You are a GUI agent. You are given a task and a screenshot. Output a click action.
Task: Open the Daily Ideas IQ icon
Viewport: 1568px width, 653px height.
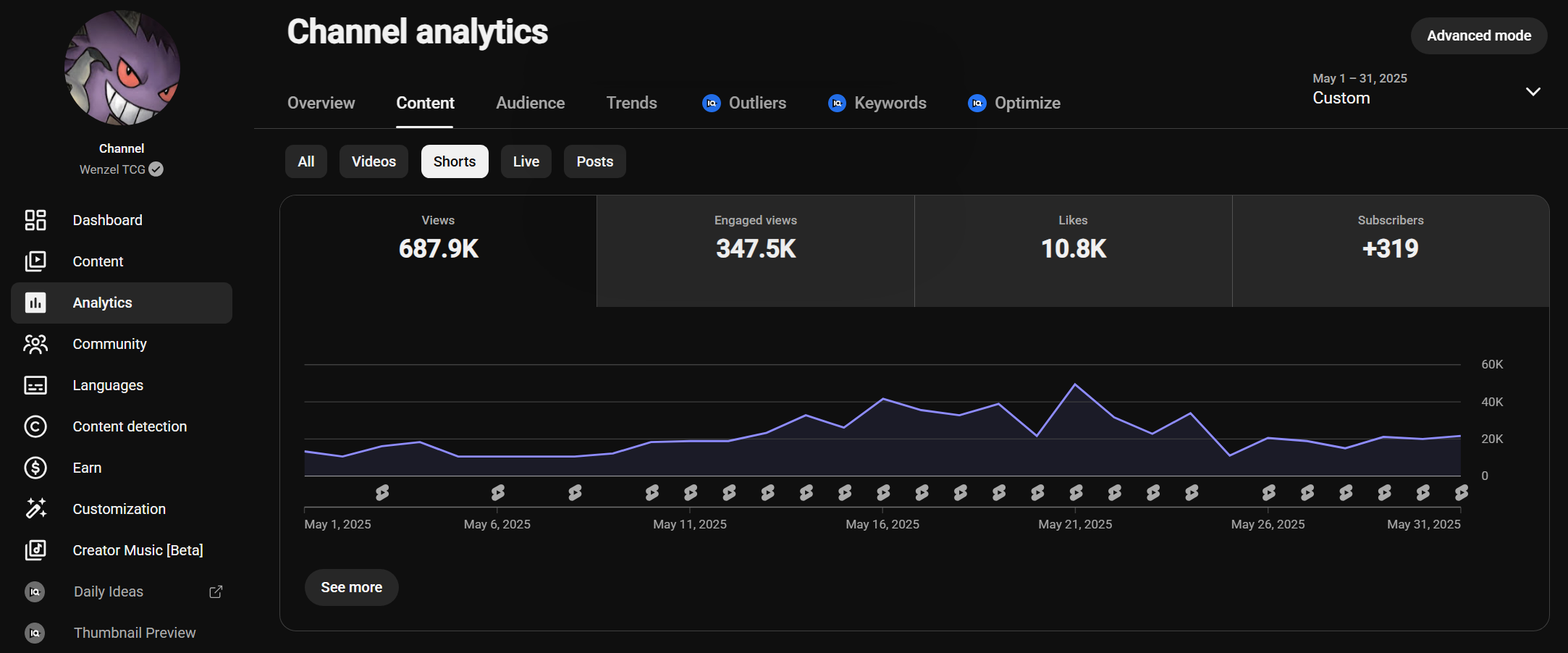pos(35,591)
